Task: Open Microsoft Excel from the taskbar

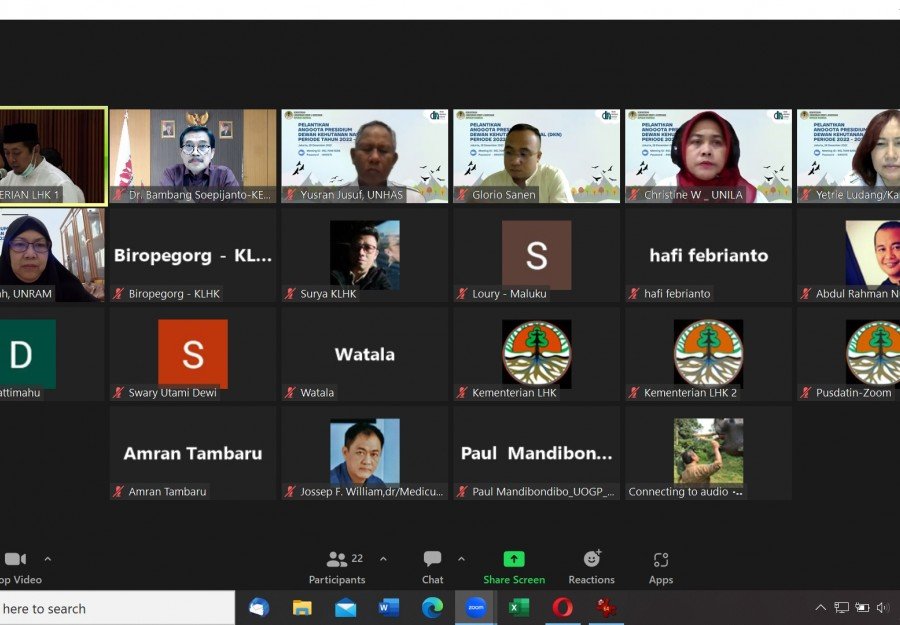Action: pyautogui.click(x=519, y=608)
